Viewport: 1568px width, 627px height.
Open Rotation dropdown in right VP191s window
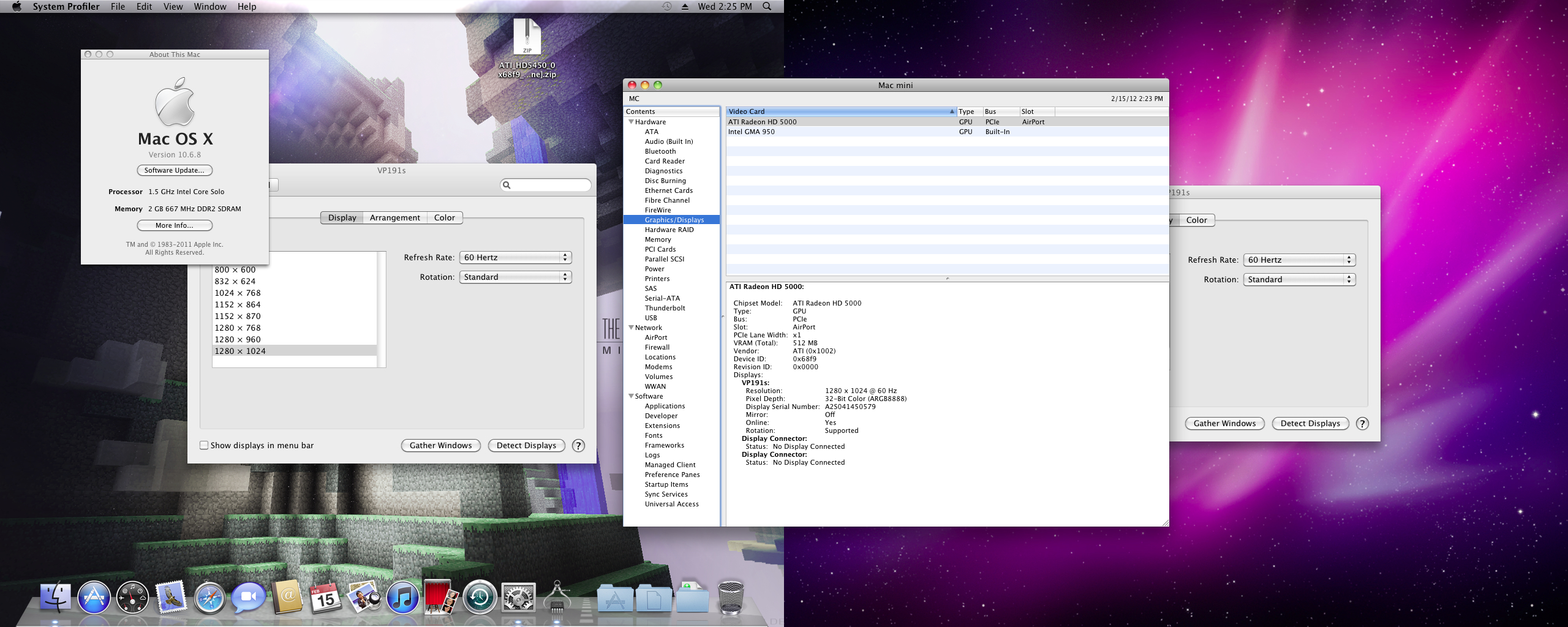pos(1300,280)
